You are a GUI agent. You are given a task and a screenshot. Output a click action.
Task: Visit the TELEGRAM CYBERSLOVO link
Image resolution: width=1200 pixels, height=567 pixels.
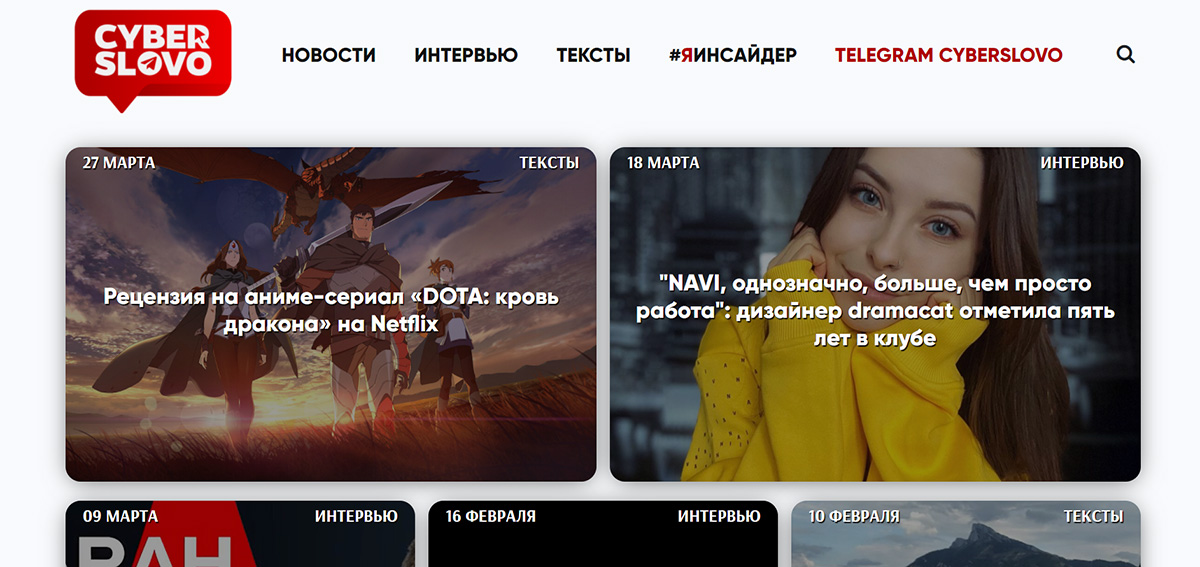(x=949, y=55)
